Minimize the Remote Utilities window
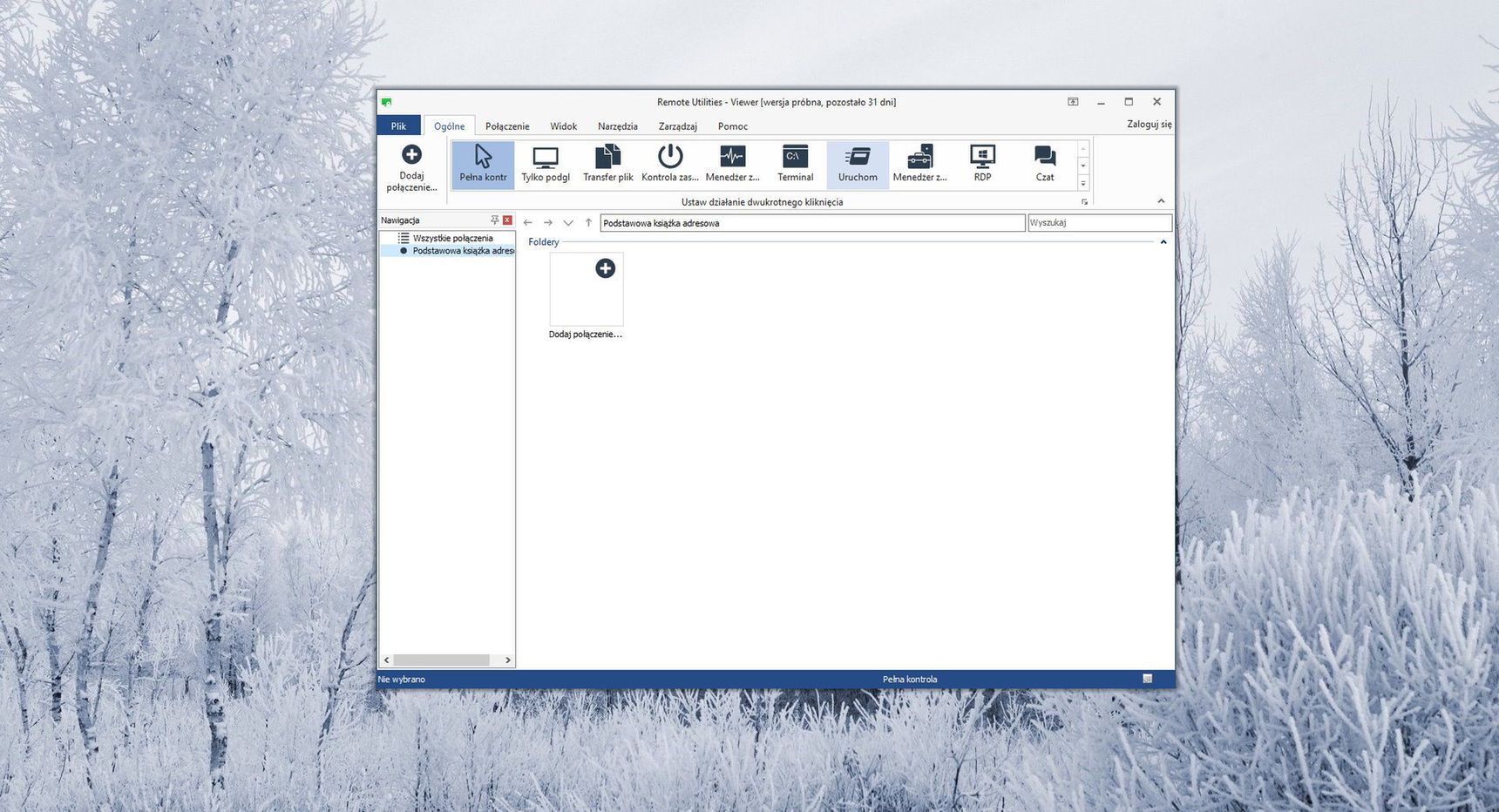The width and height of the screenshot is (1499, 812). click(1101, 102)
